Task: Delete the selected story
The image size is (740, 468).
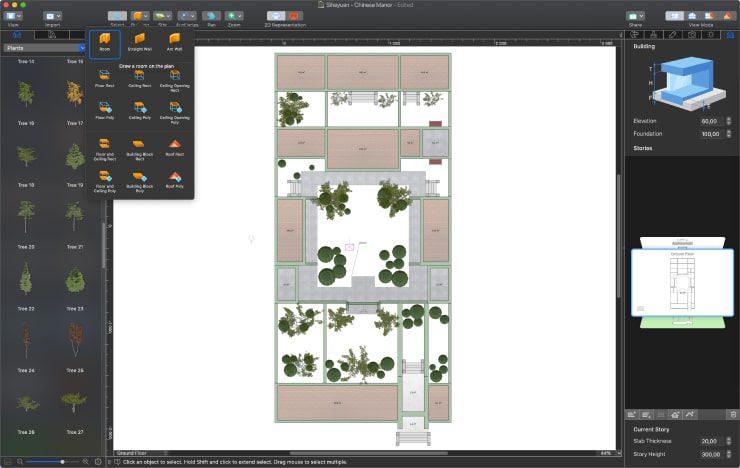Action: click(733, 415)
